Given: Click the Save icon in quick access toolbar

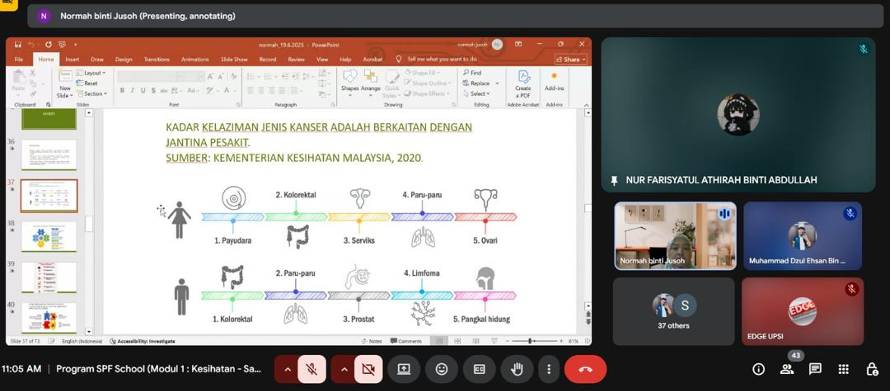Looking at the screenshot, I should 18,44.
